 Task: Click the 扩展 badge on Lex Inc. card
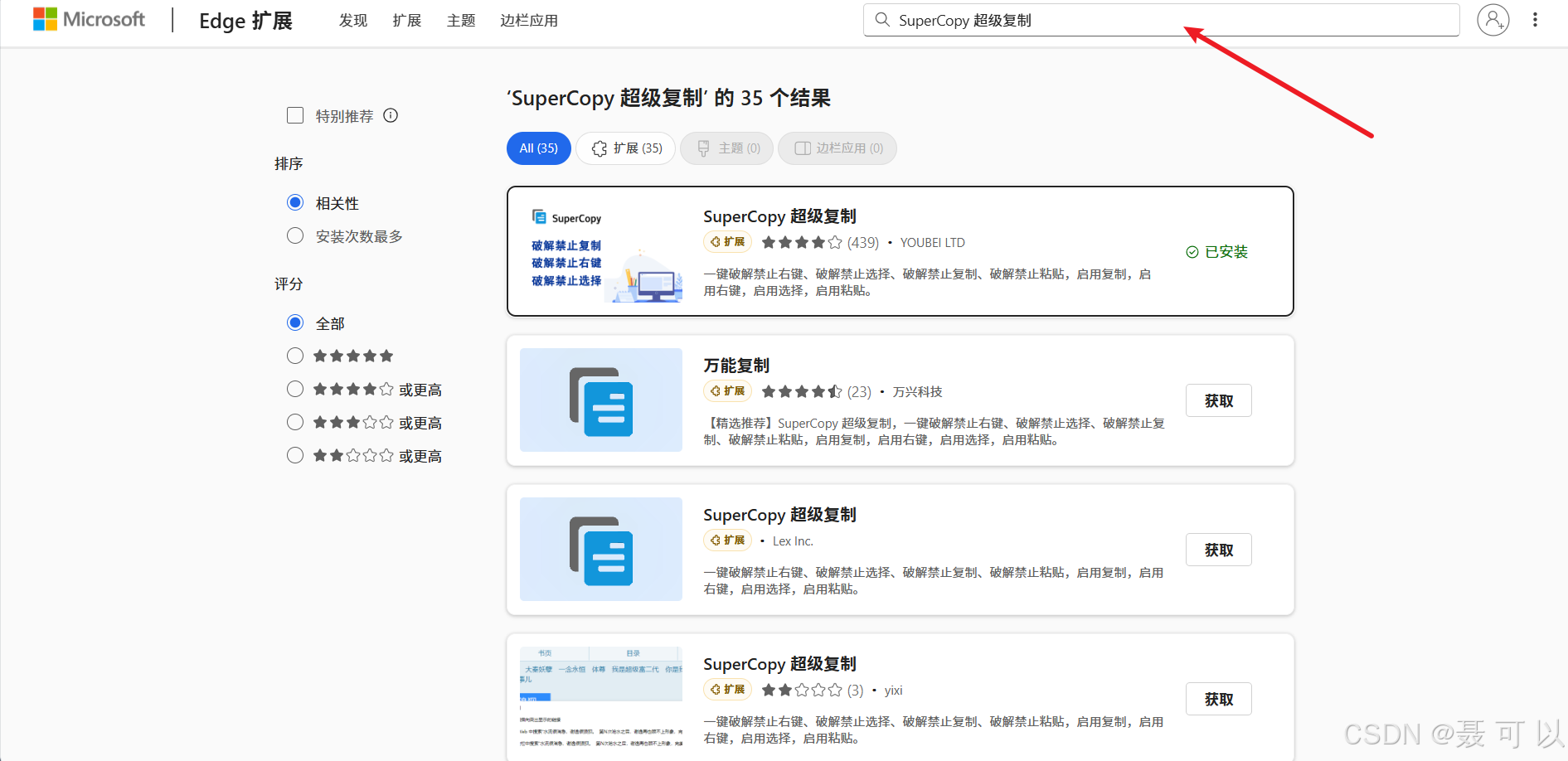[x=727, y=540]
